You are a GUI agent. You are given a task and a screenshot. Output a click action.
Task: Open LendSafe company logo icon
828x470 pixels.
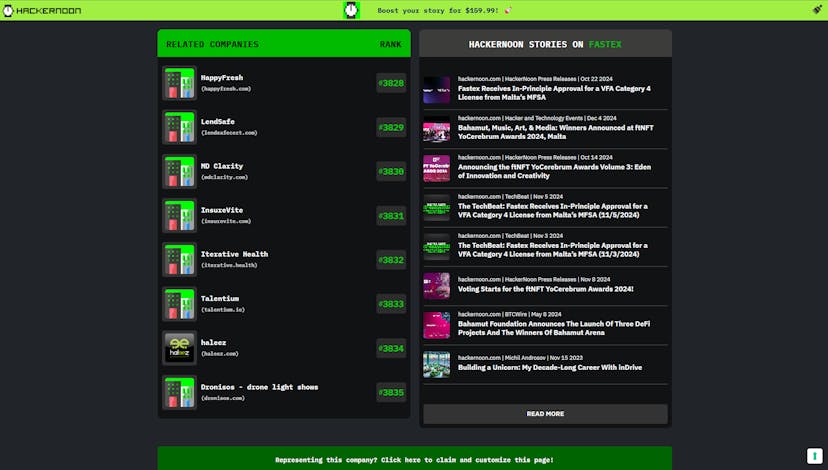[x=180, y=127]
